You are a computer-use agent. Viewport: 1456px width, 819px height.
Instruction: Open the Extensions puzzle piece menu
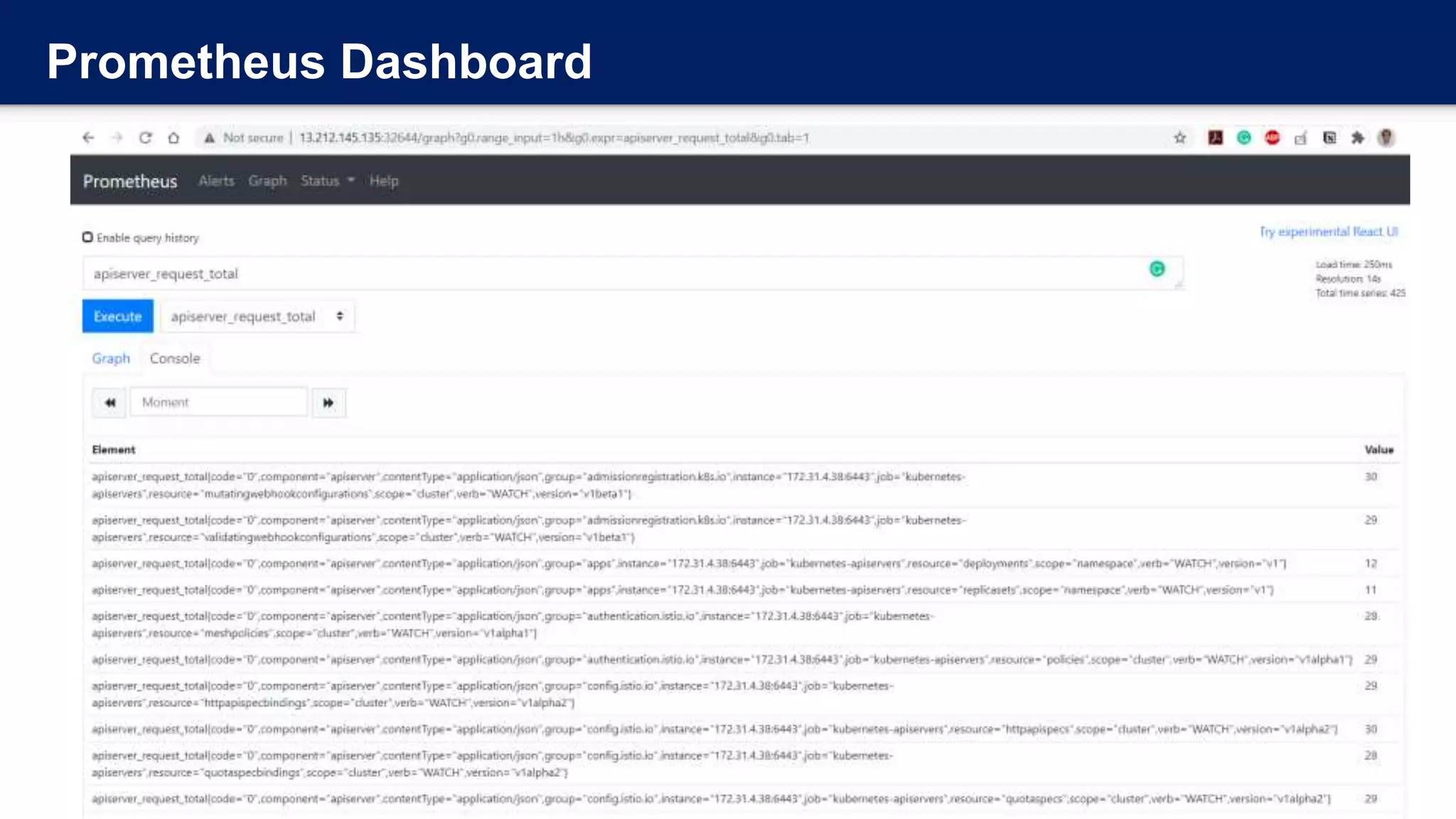1358,138
